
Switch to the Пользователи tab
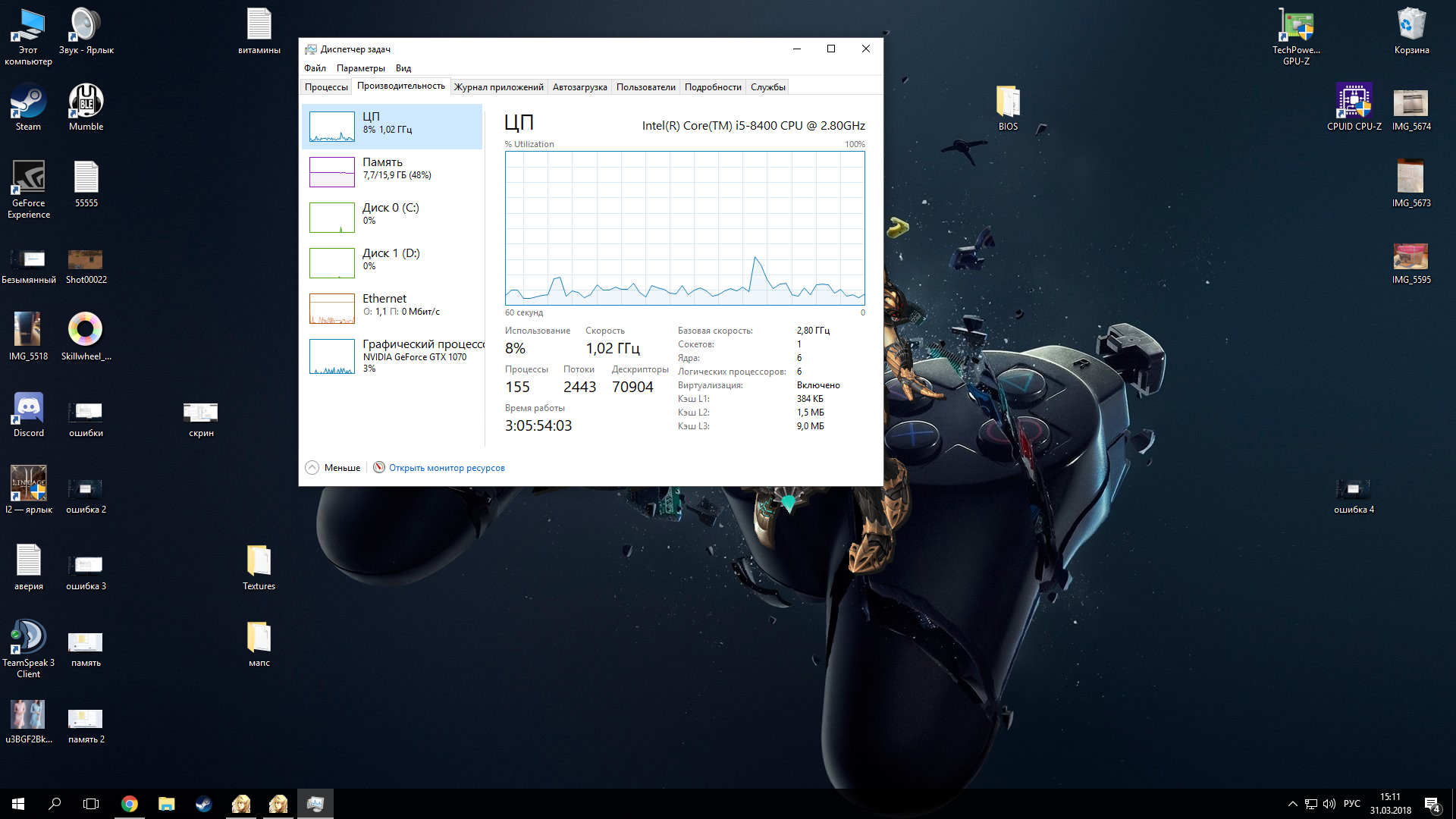tap(646, 87)
